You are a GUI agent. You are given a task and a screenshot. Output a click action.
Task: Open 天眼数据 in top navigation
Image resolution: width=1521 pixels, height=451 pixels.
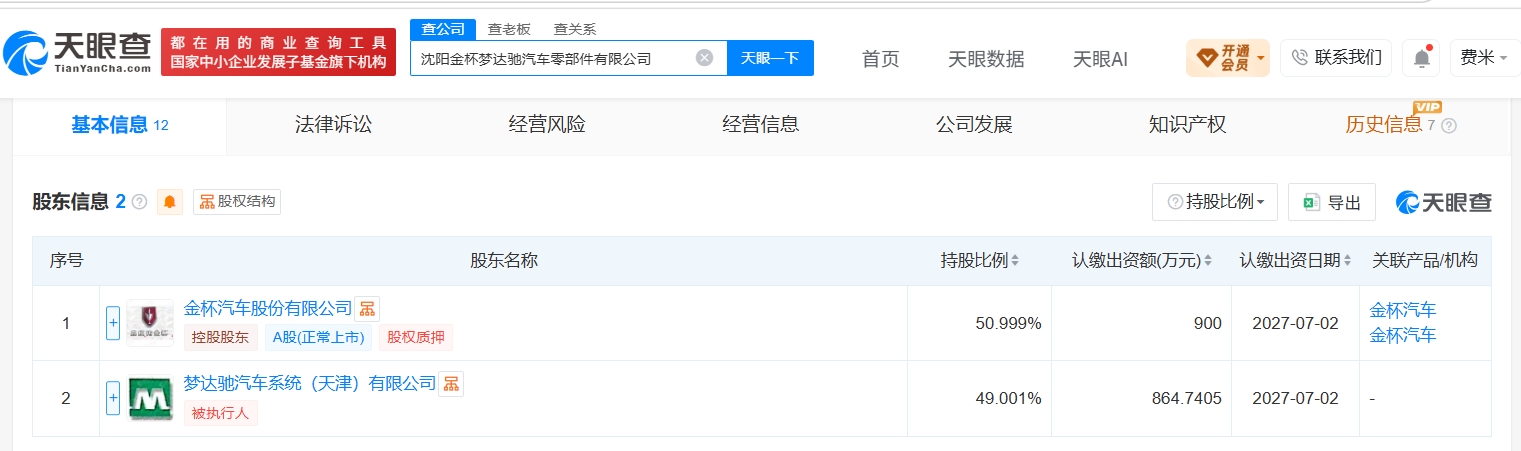pyautogui.click(x=986, y=59)
